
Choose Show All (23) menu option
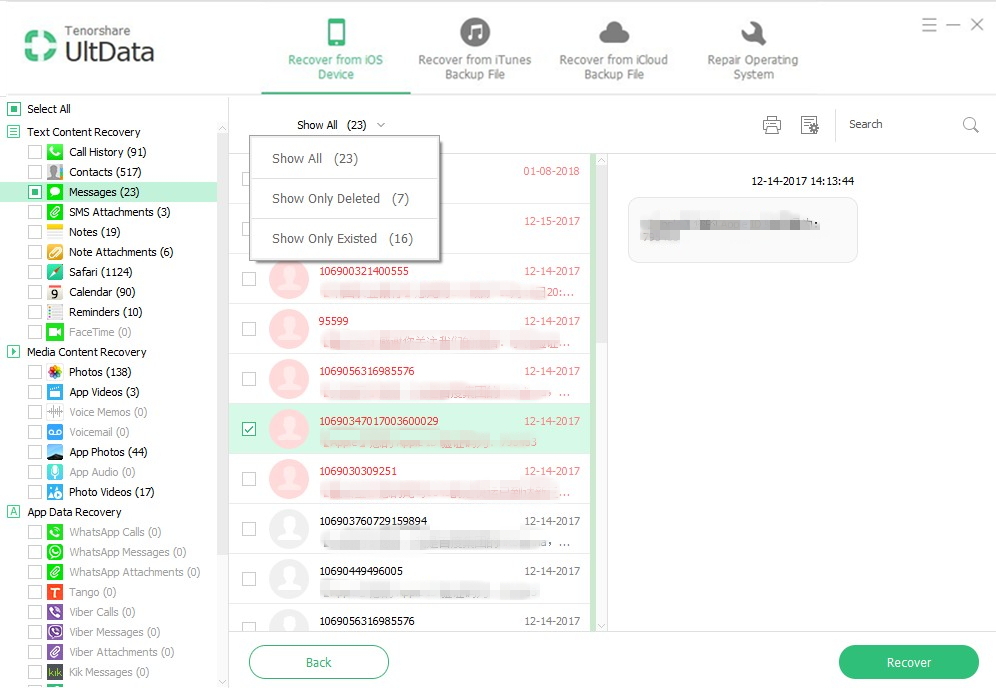coord(345,159)
